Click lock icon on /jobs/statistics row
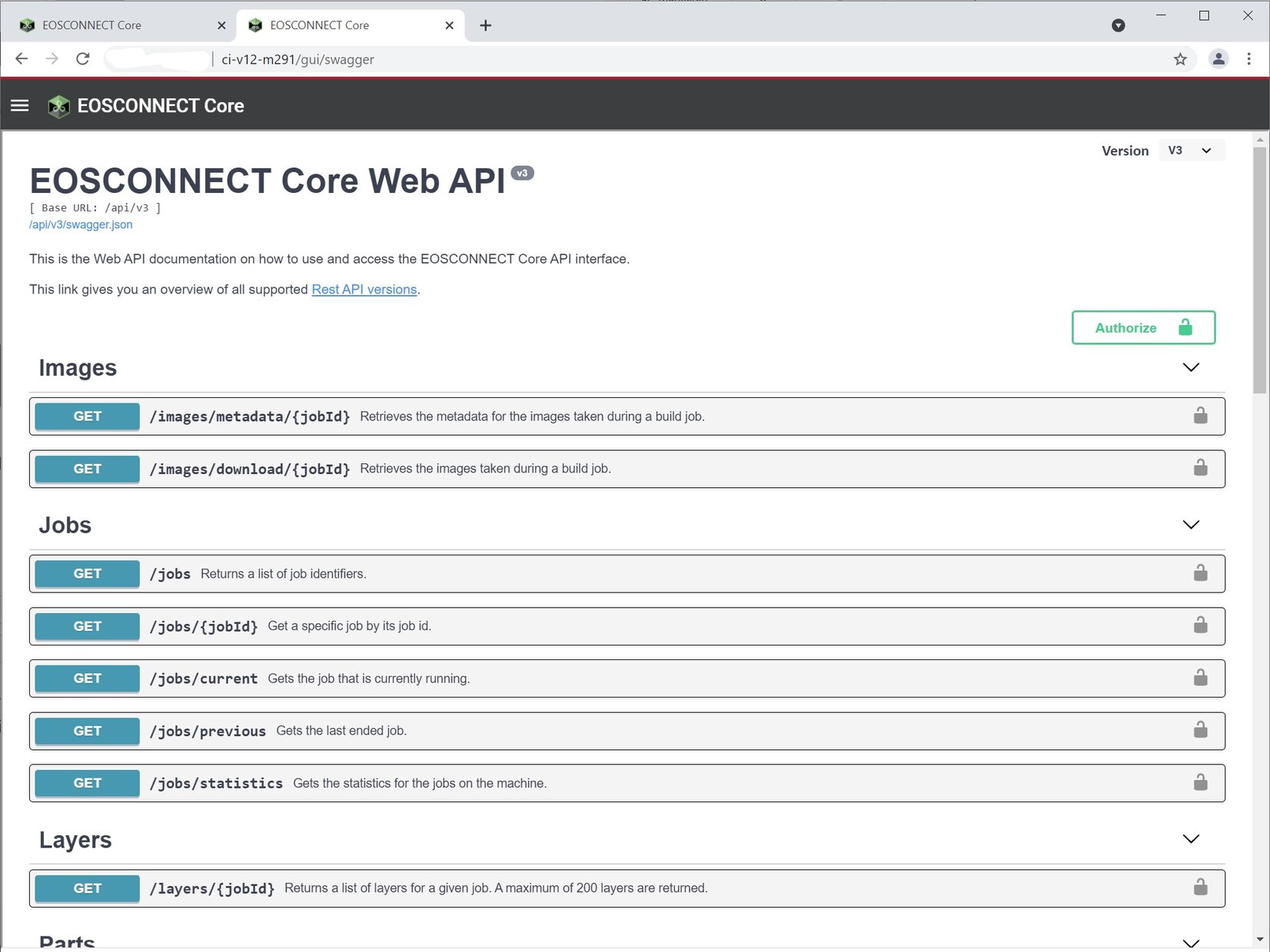The image size is (1270, 952). 1200,782
